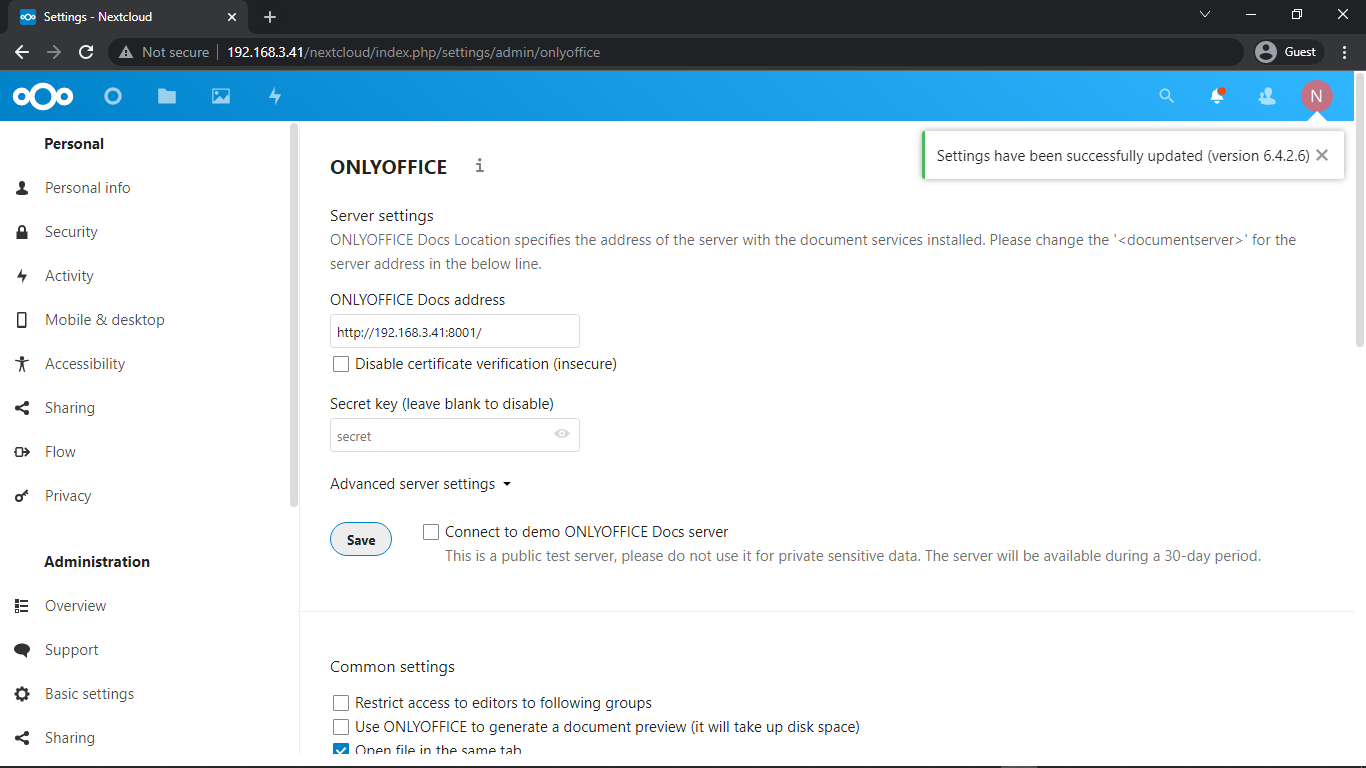The width and height of the screenshot is (1366, 768).
Task: Click the sidebar scrollbar
Action: [293, 315]
